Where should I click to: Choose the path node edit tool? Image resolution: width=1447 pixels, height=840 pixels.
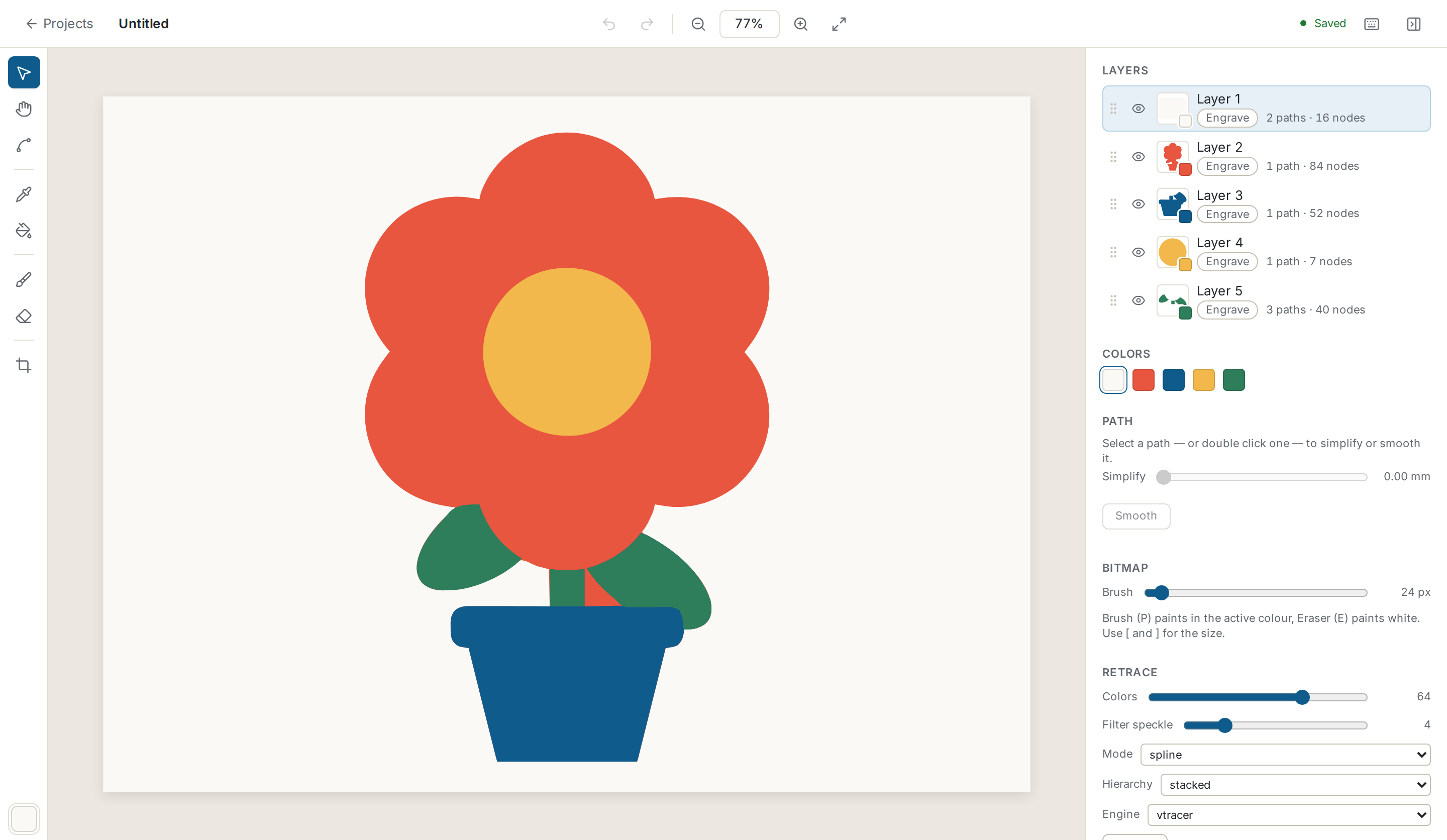(x=24, y=145)
